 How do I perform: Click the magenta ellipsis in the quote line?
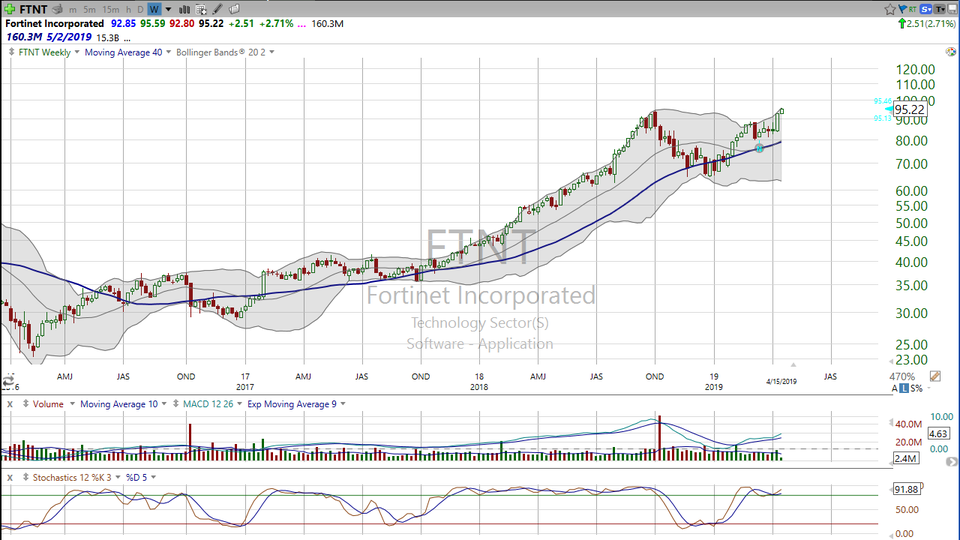click(x=302, y=24)
